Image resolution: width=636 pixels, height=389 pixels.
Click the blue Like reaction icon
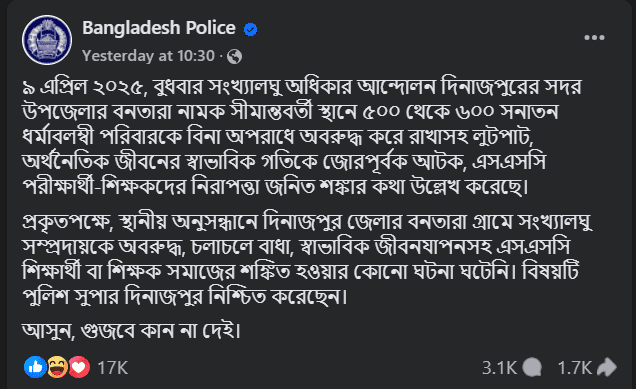coord(35,367)
